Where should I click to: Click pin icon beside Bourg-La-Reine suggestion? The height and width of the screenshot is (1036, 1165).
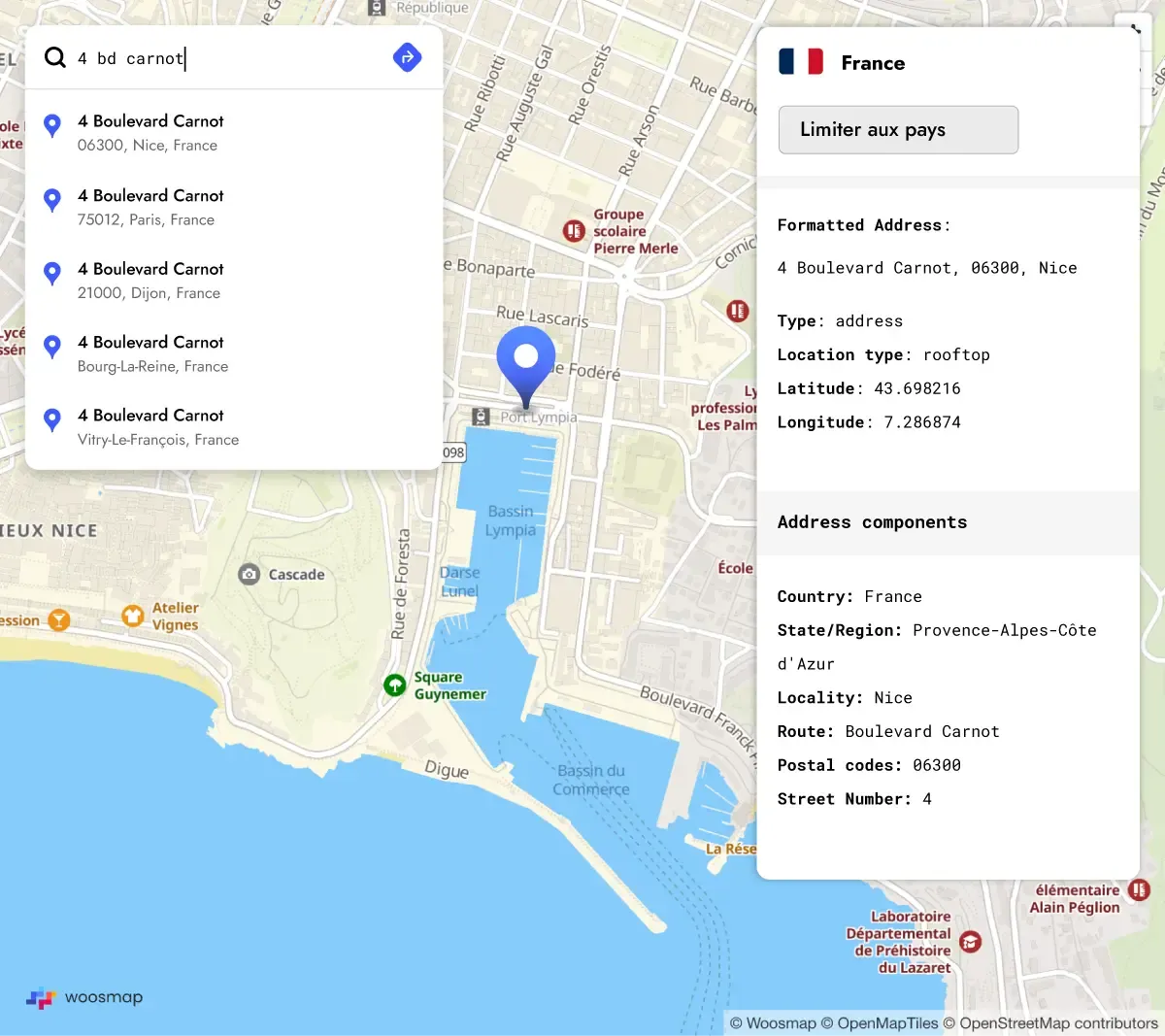(53, 347)
